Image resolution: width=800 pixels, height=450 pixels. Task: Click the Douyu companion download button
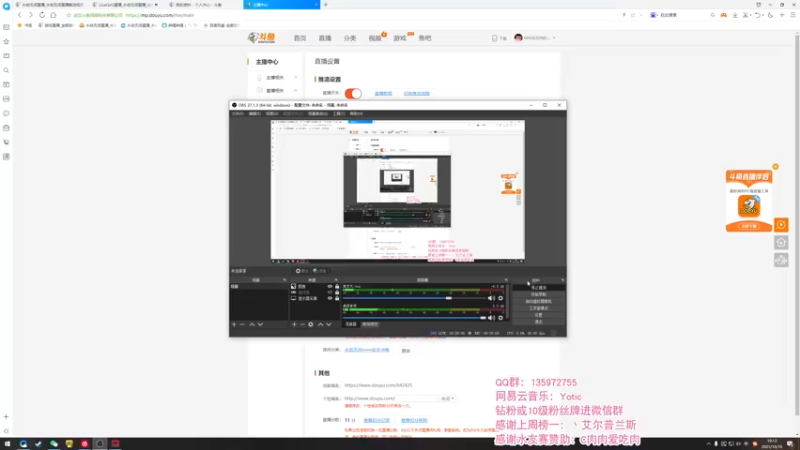749,226
